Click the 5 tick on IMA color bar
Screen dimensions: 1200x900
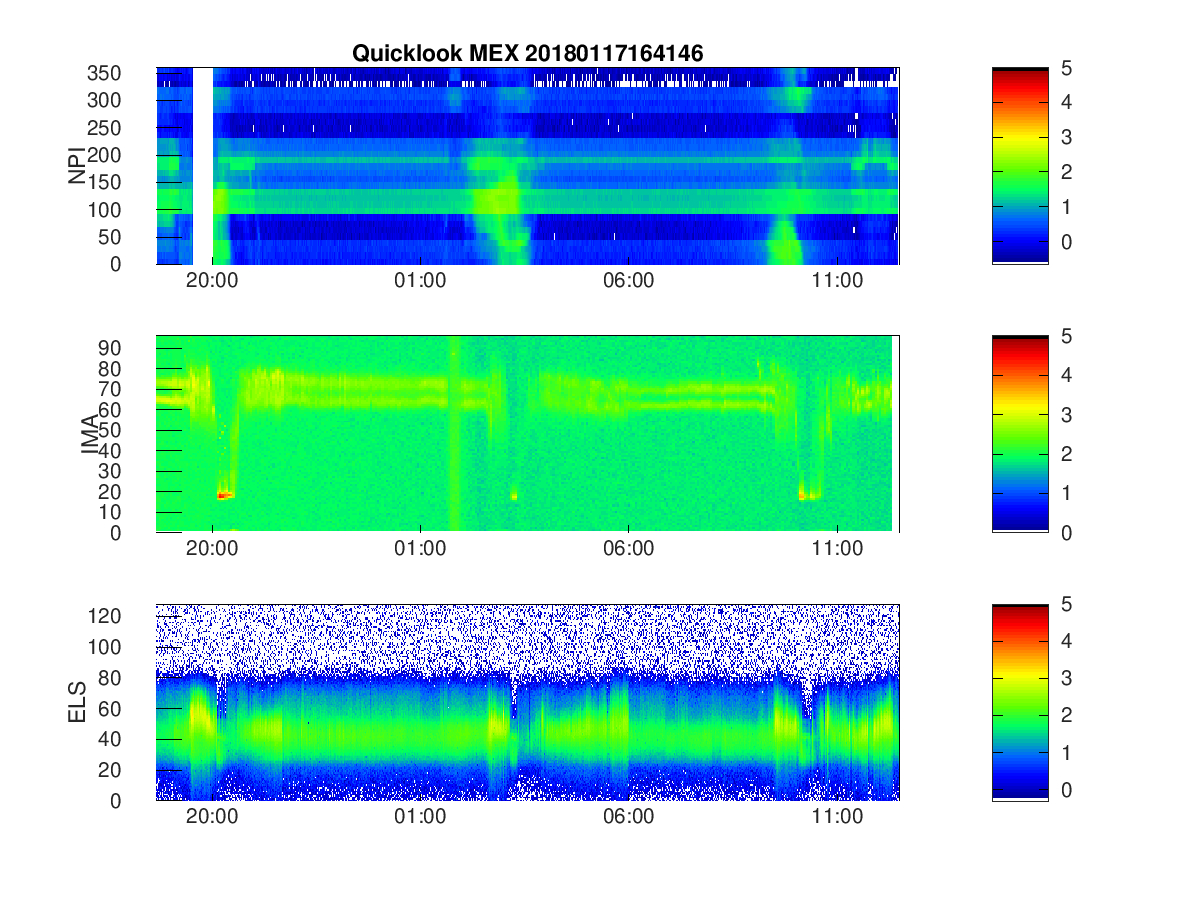(x=1065, y=336)
